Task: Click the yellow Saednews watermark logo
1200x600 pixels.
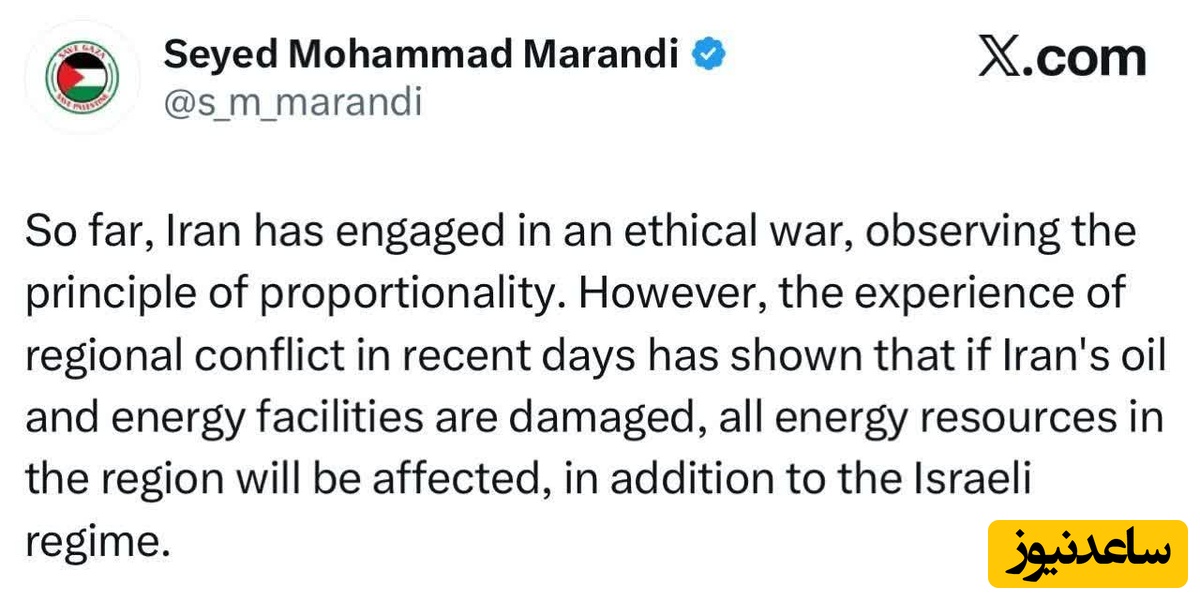Action: pos(1085,553)
